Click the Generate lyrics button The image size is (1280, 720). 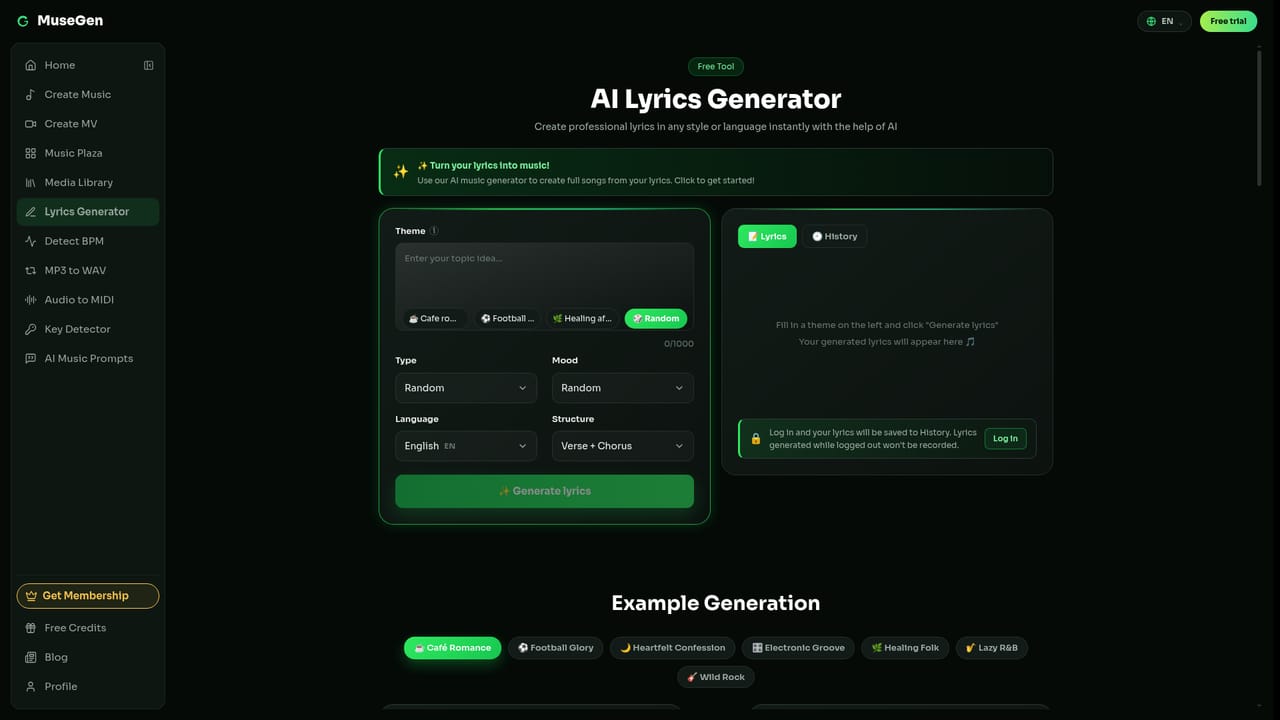(544, 491)
